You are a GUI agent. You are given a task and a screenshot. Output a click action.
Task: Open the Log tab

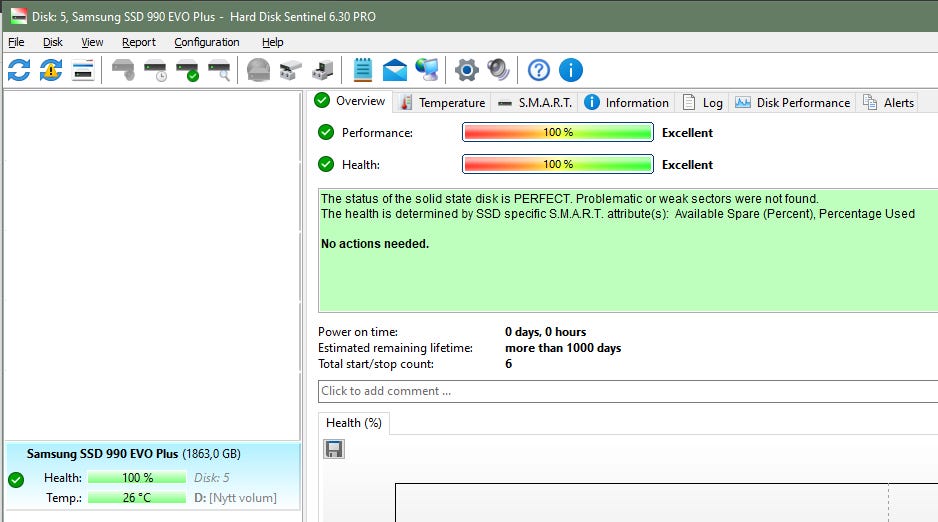pyautogui.click(x=703, y=103)
